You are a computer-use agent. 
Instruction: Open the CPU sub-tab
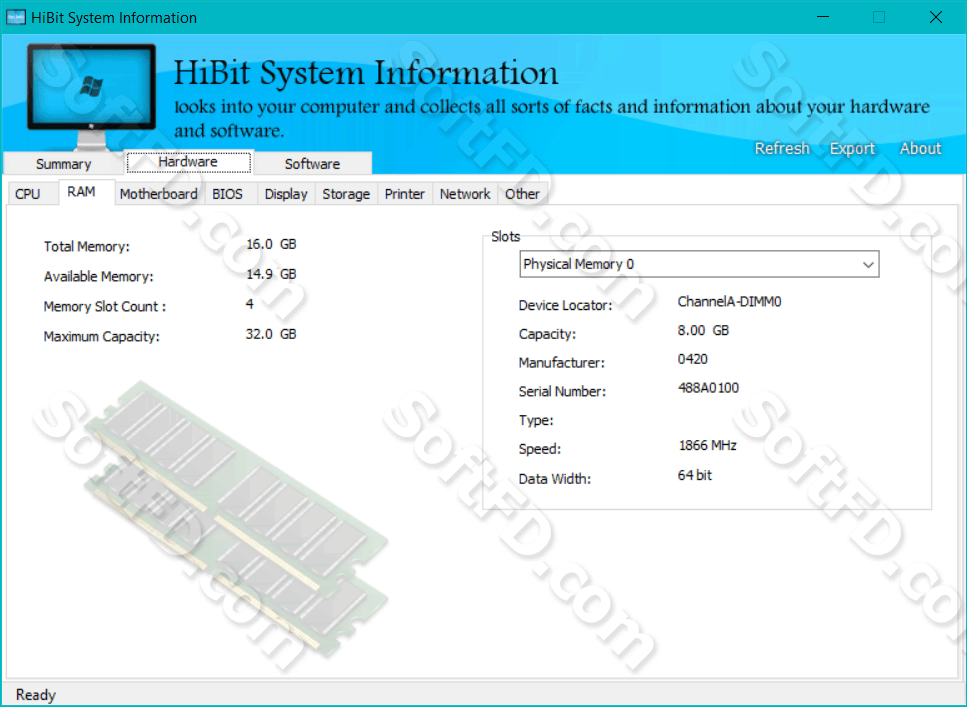tap(28, 194)
